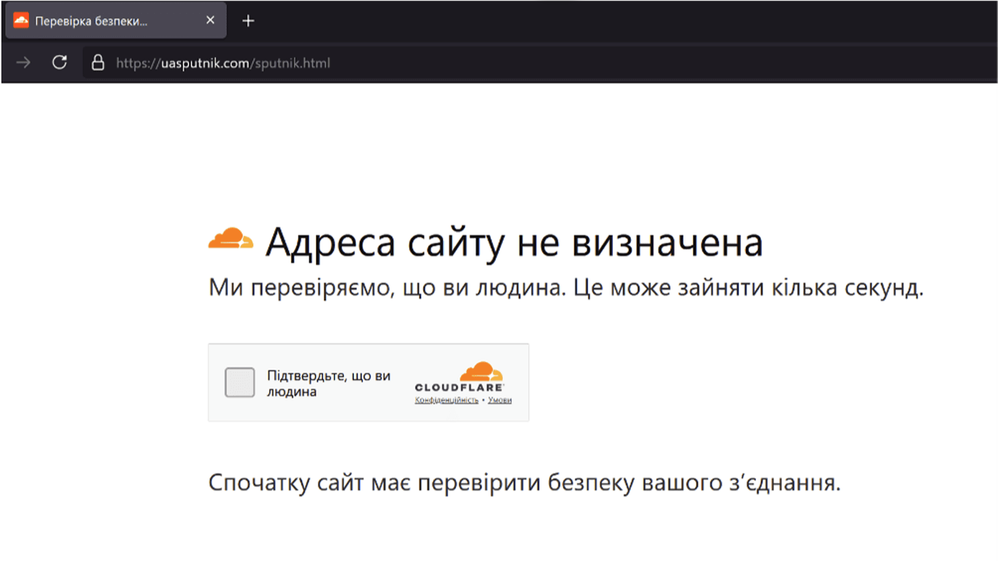Click the Cloudflare favicon in the tab

[x=21, y=20]
